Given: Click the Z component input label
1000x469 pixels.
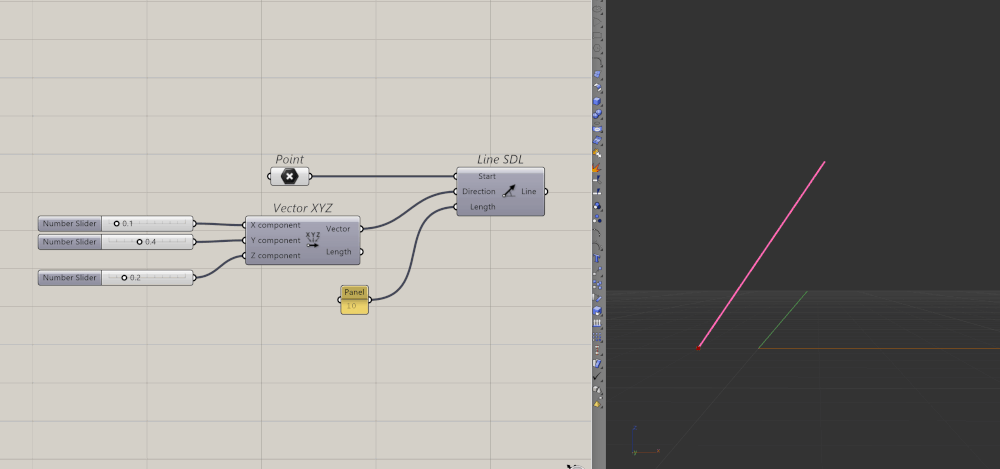Looking at the screenshot, I should 276,255.
